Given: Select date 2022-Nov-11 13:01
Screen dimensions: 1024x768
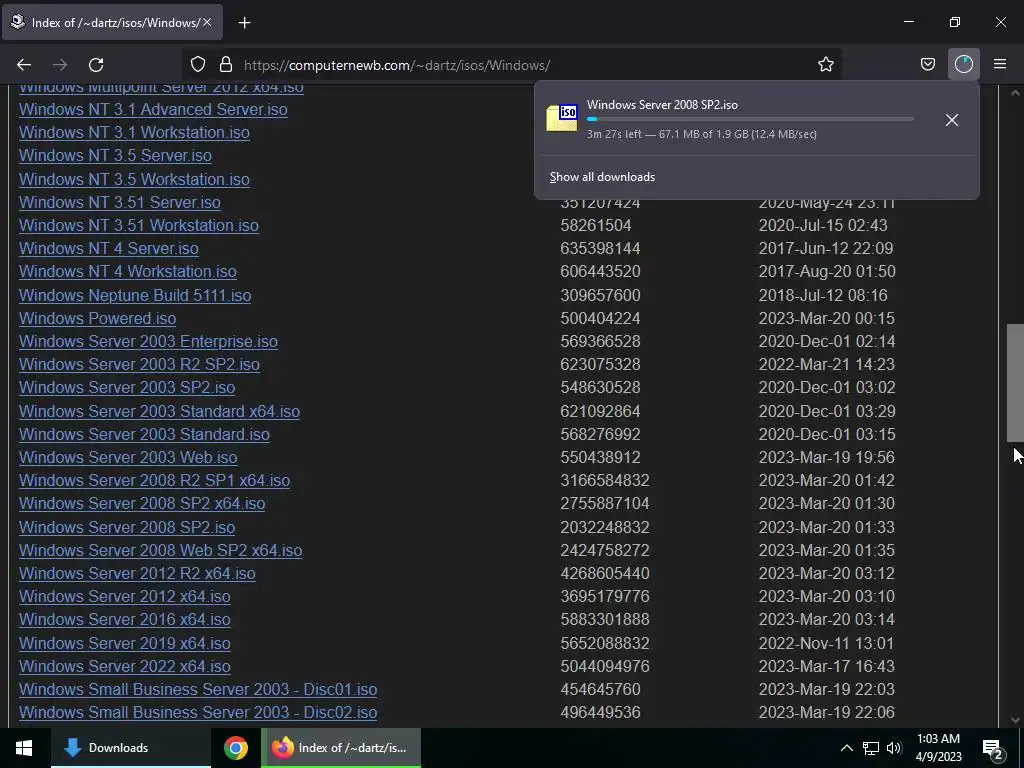Looking at the screenshot, I should (826, 643).
